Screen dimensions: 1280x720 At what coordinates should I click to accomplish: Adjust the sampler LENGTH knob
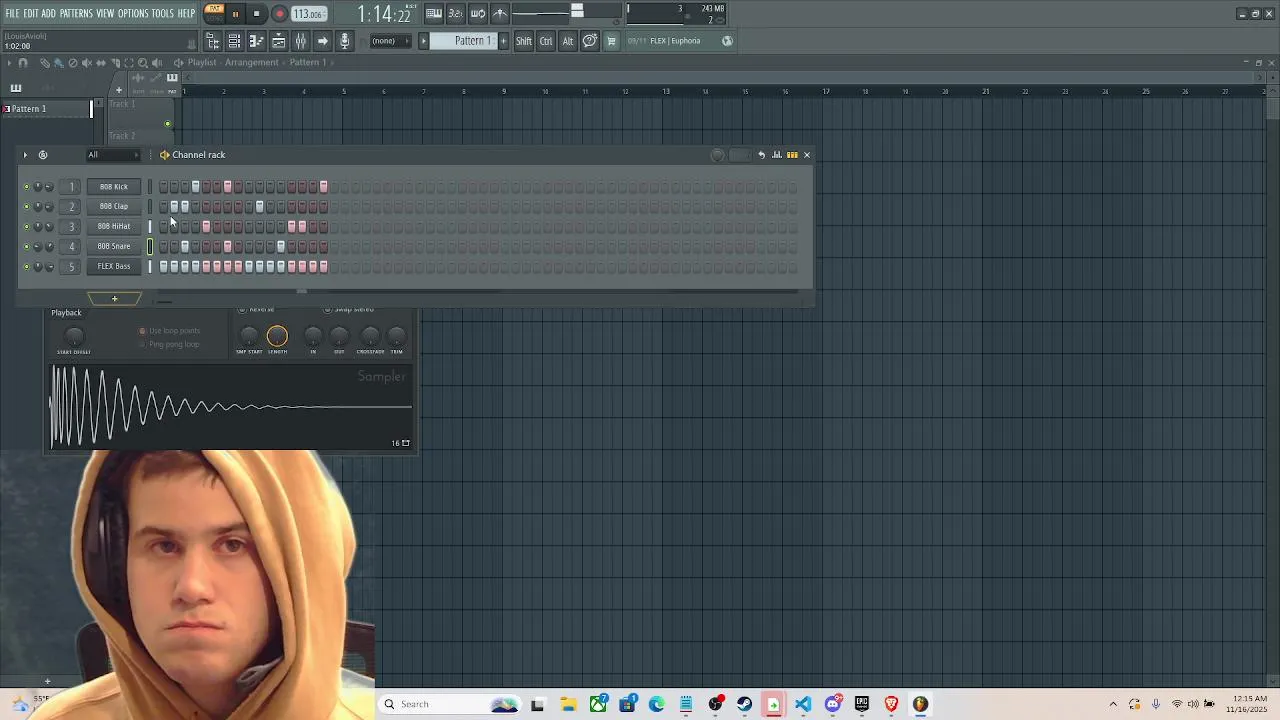[277, 337]
